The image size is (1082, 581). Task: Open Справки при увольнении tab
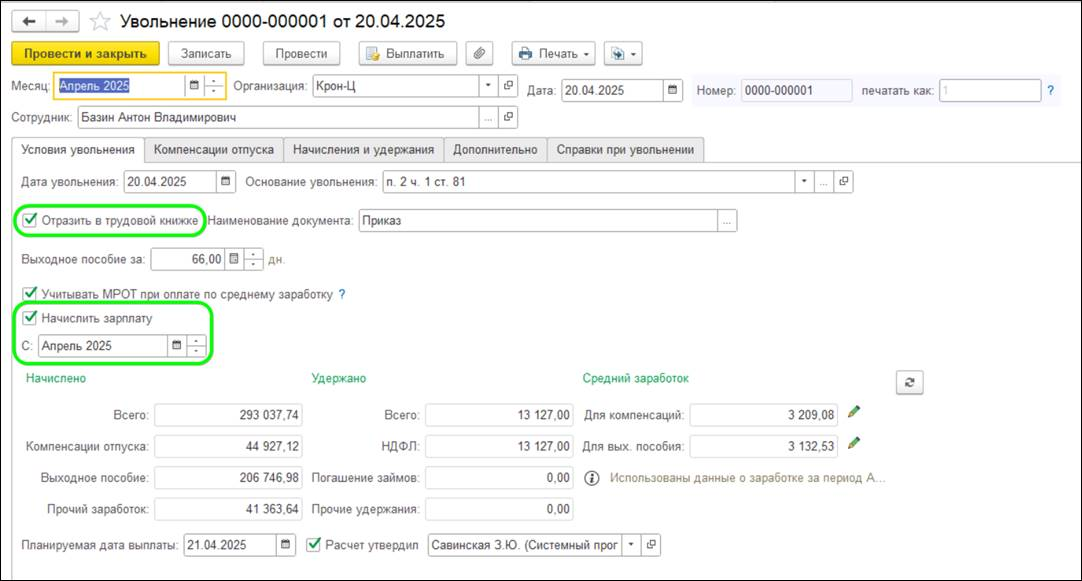626,149
